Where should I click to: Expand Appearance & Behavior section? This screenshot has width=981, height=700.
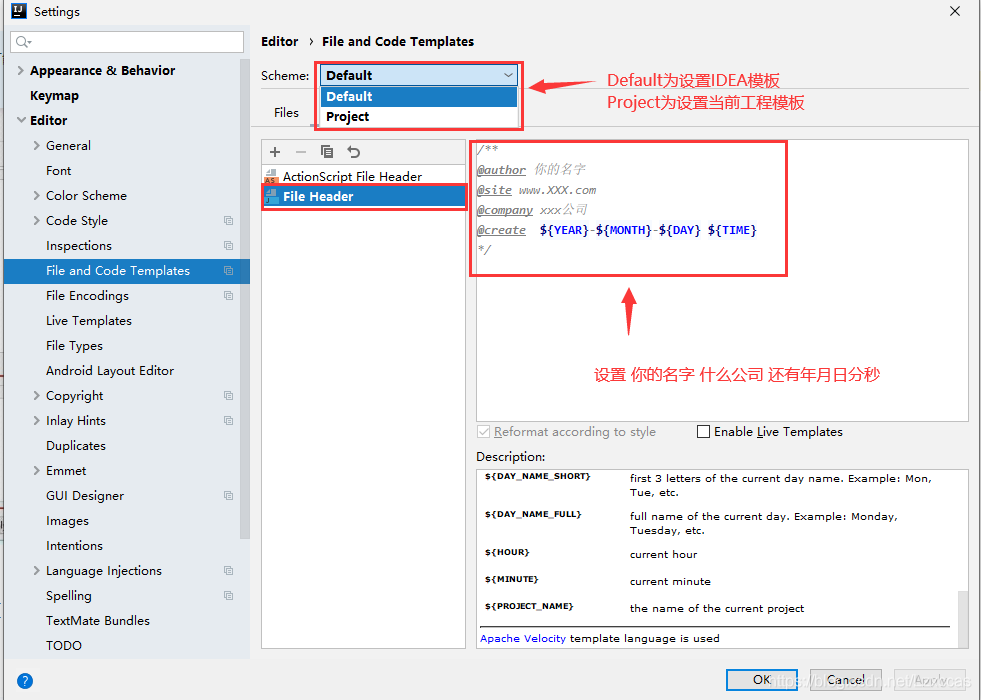[21, 70]
